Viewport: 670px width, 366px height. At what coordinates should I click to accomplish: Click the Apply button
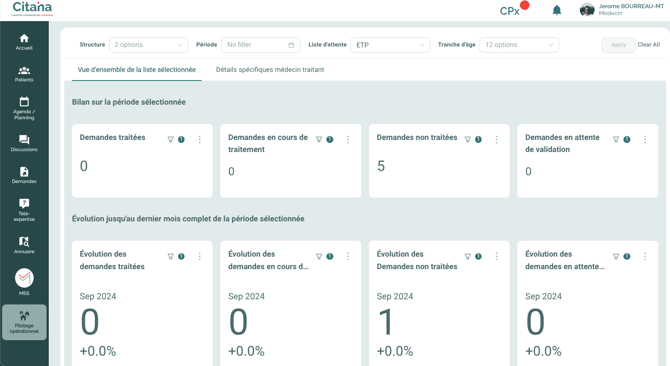pos(618,45)
